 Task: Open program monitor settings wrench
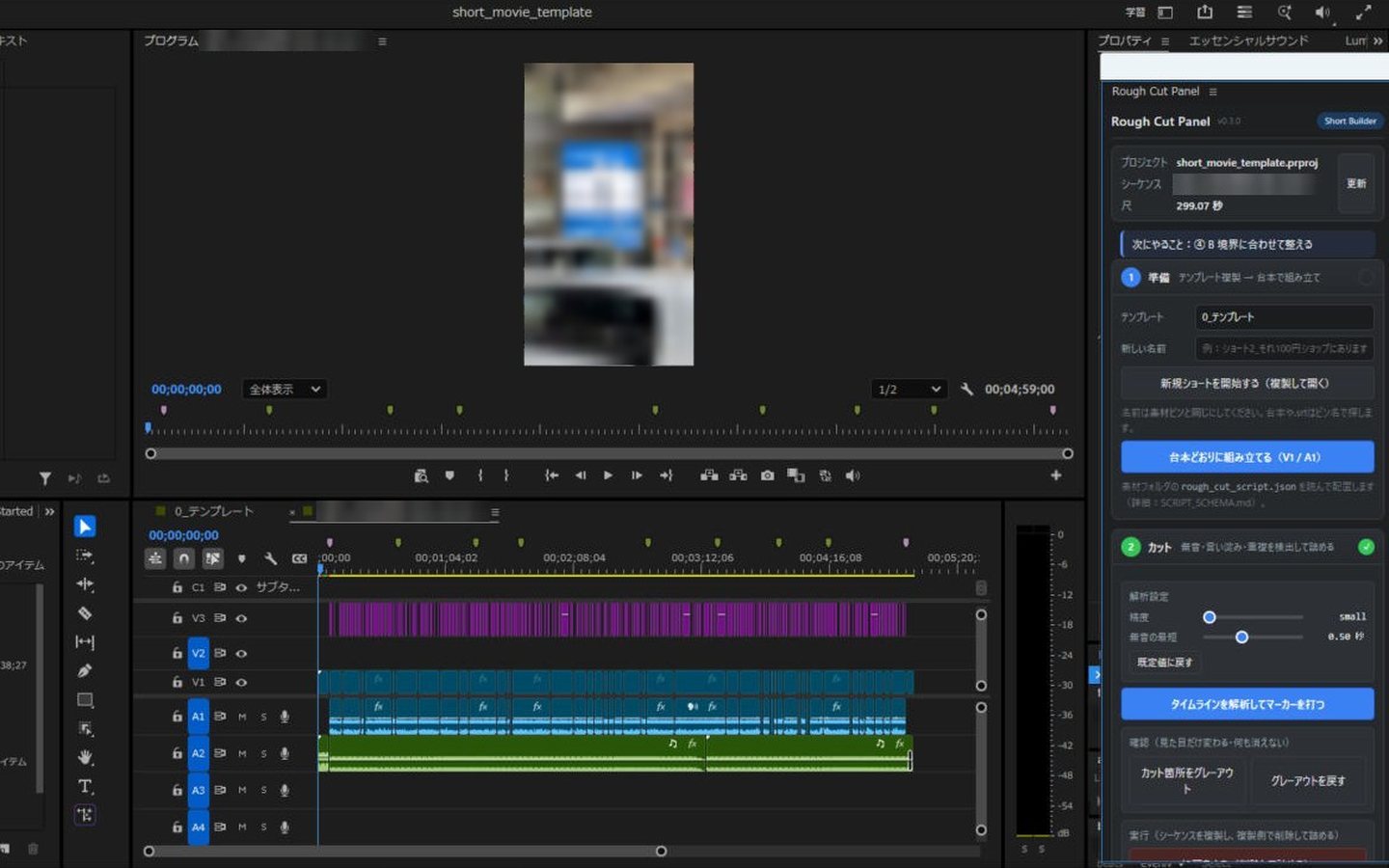pos(967,390)
